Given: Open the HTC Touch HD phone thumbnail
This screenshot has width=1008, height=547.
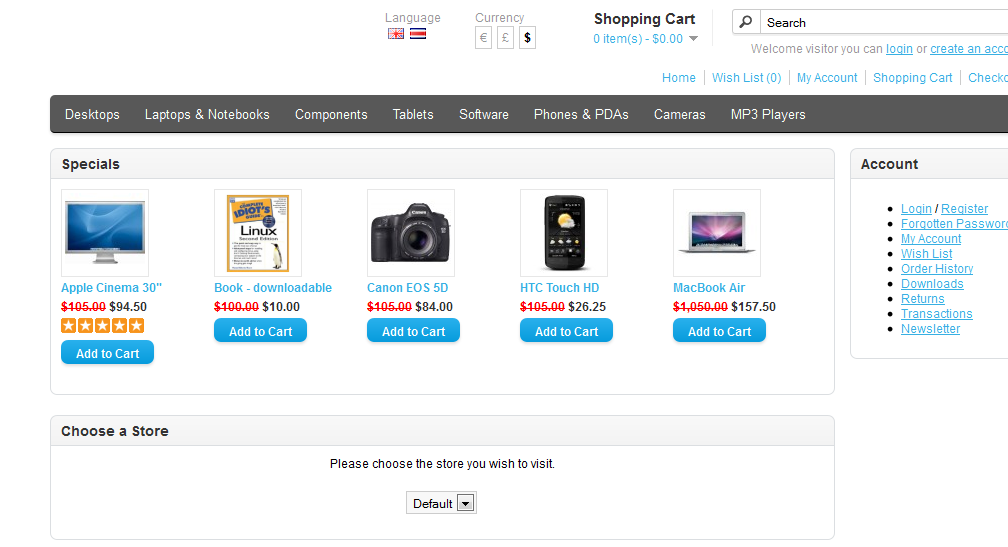Looking at the screenshot, I should [564, 233].
